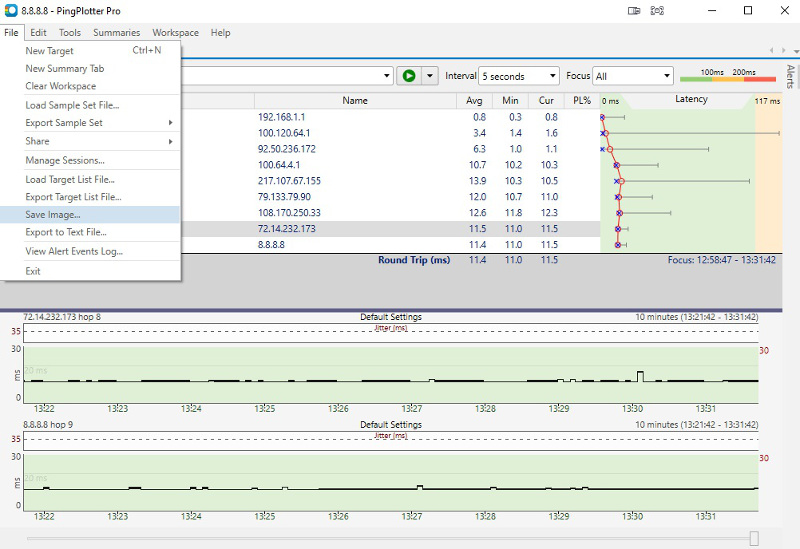This screenshot has width=800, height=549.
Task: Click the green Start trace play button
Action: pyautogui.click(x=408, y=76)
